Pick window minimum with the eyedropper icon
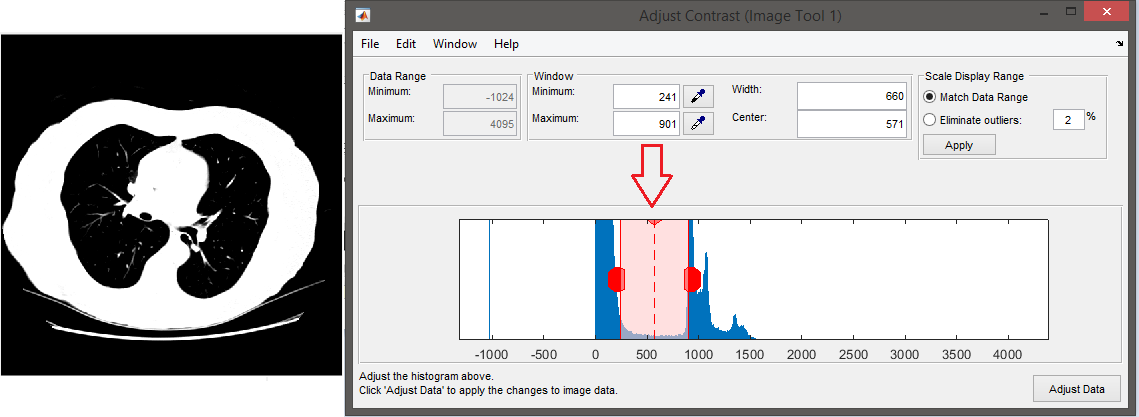Screen dimensions: 1139x417 pyautogui.click(x=698, y=97)
